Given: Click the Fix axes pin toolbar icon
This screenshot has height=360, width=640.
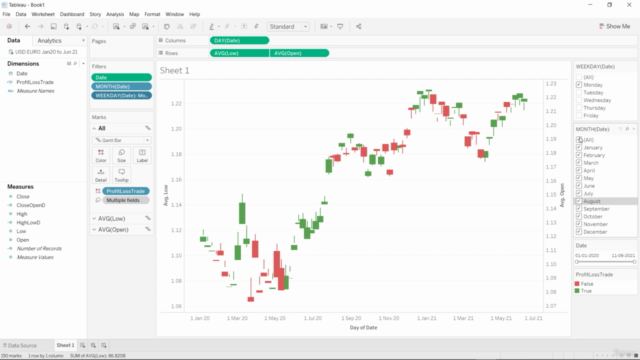Looking at the screenshot, I should tap(256, 27).
